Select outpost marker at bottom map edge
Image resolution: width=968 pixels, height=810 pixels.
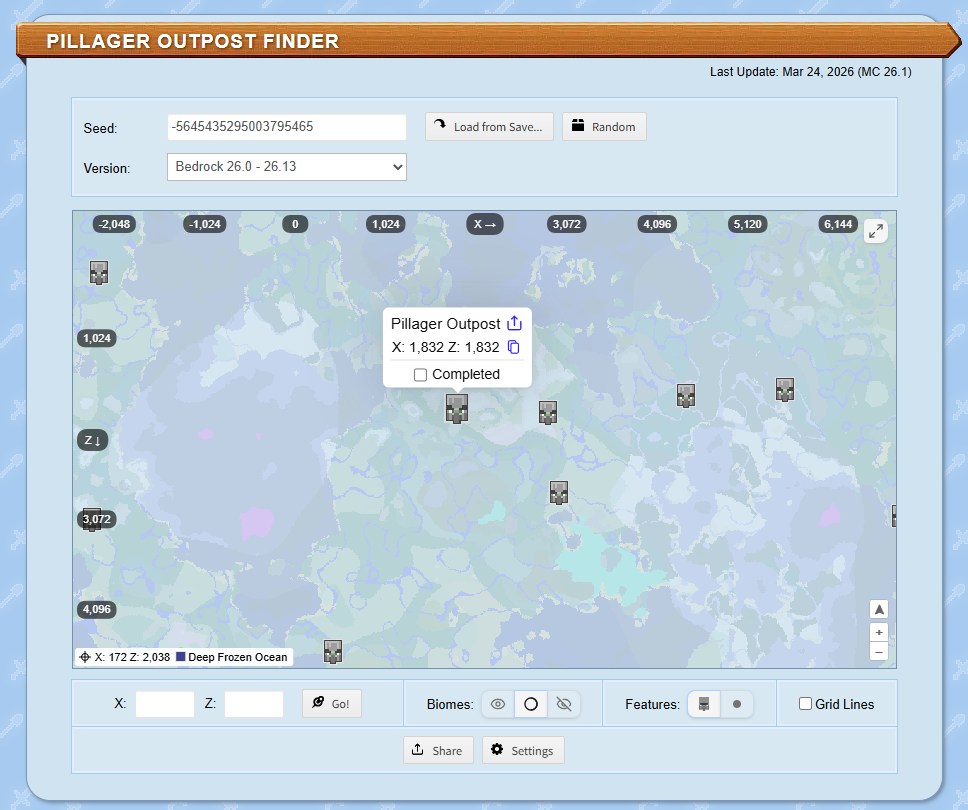click(x=333, y=651)
